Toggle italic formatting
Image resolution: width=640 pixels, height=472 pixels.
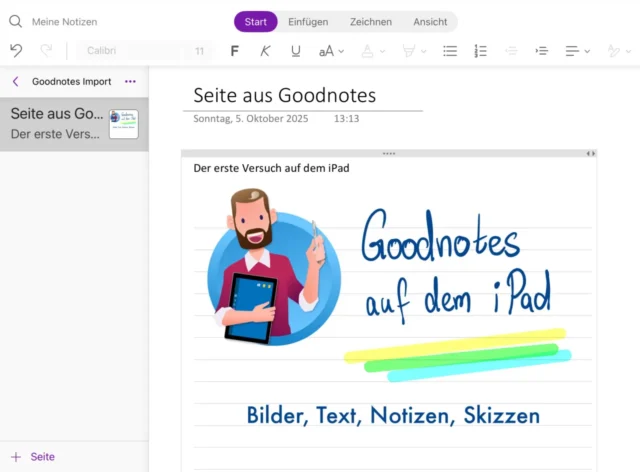265,50
